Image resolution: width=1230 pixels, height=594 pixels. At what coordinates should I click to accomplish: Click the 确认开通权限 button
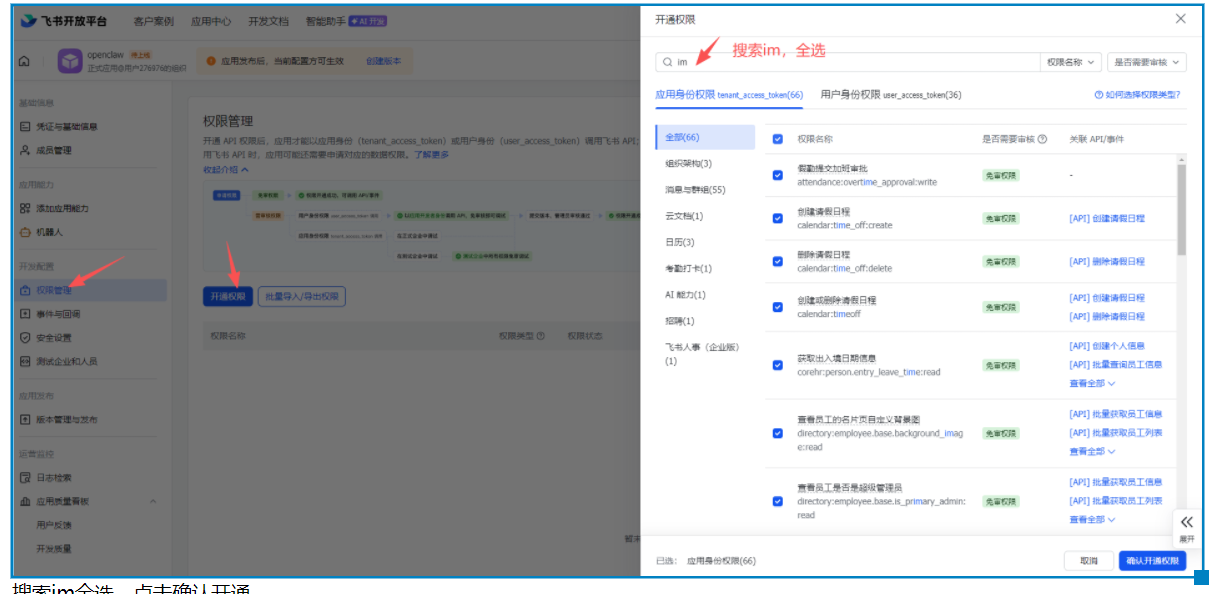point(1152,561)
